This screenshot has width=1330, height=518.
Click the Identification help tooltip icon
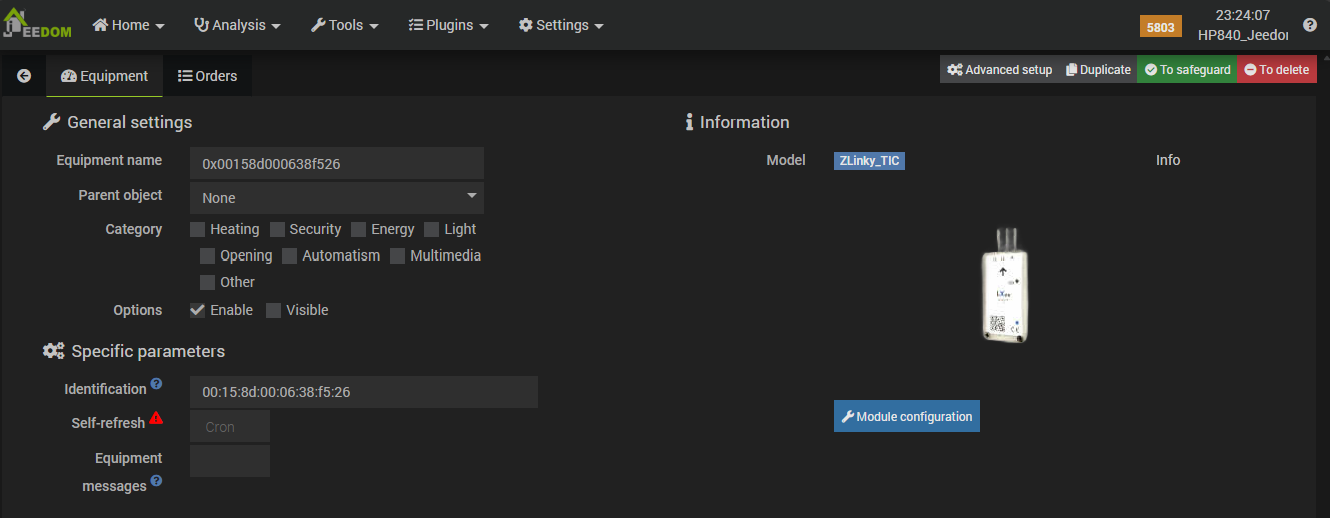[x=156, y=384]
